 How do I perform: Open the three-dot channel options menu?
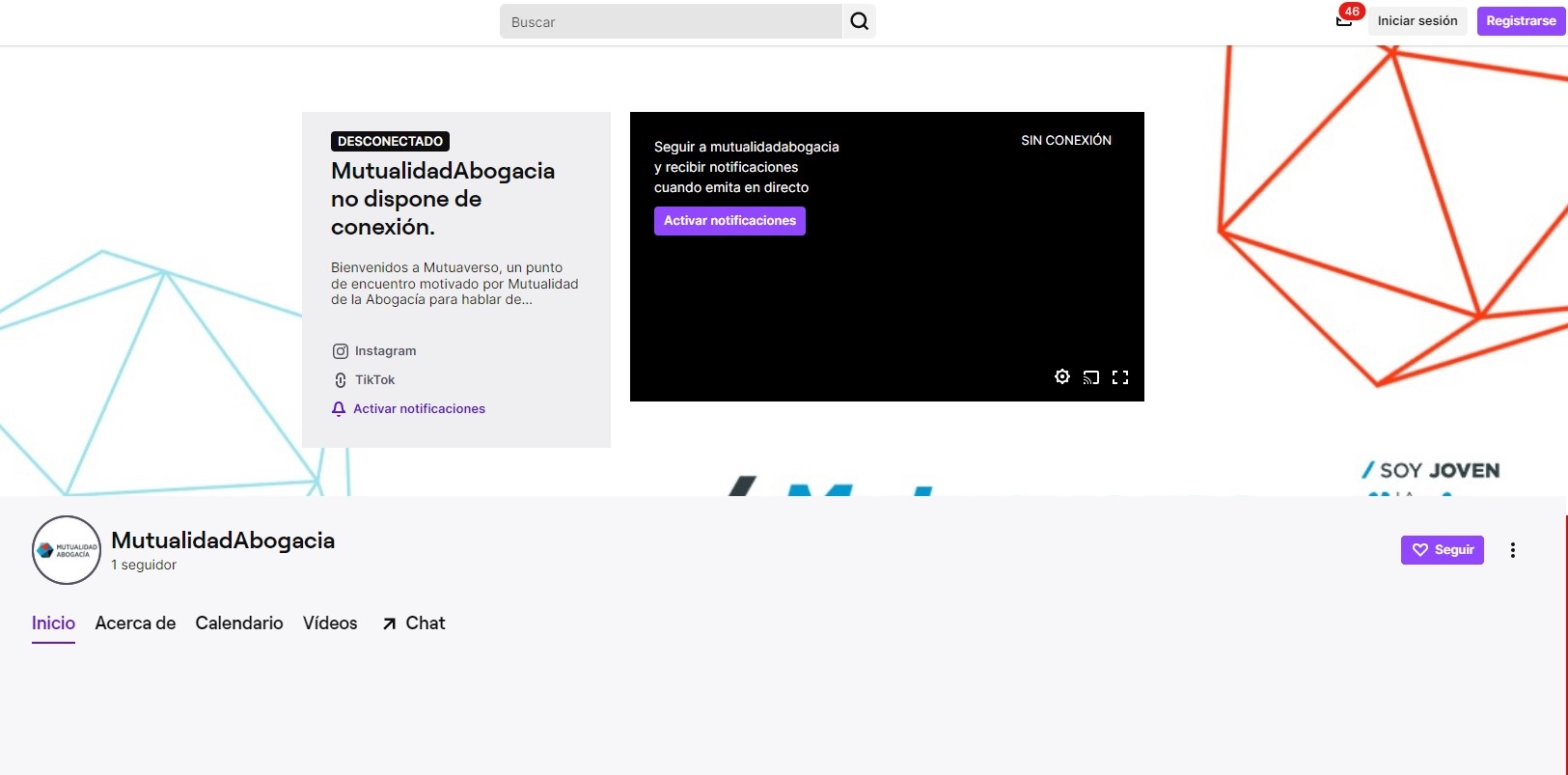1512,550
